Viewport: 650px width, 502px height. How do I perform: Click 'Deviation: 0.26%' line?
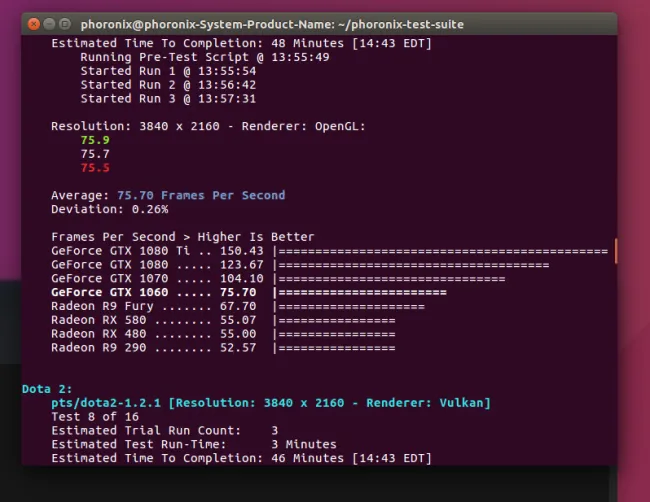pyautogui.click(x=109, y=209)
